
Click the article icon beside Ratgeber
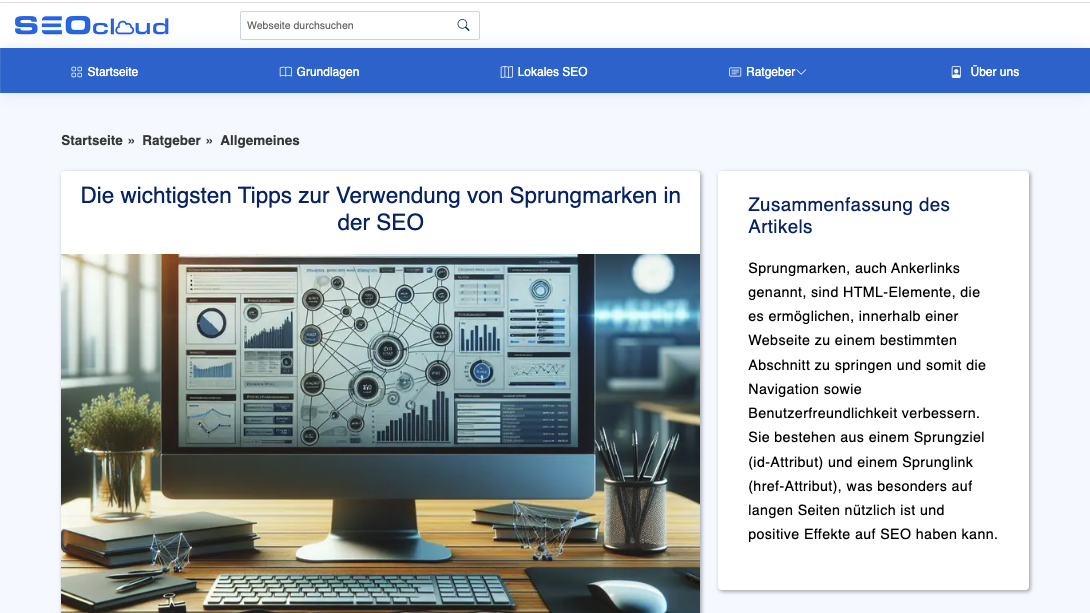735,72
